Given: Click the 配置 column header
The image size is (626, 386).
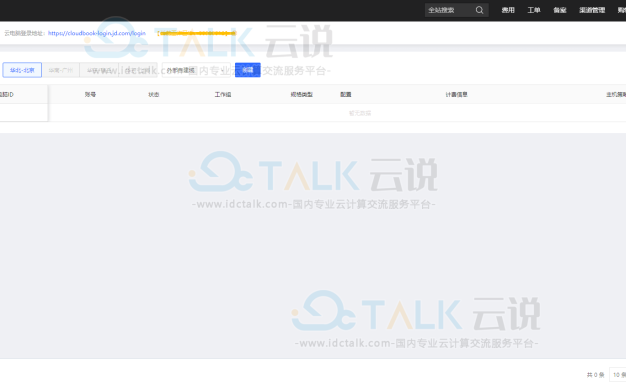Looking at the screenshot, I should click(x=346, y=95).
